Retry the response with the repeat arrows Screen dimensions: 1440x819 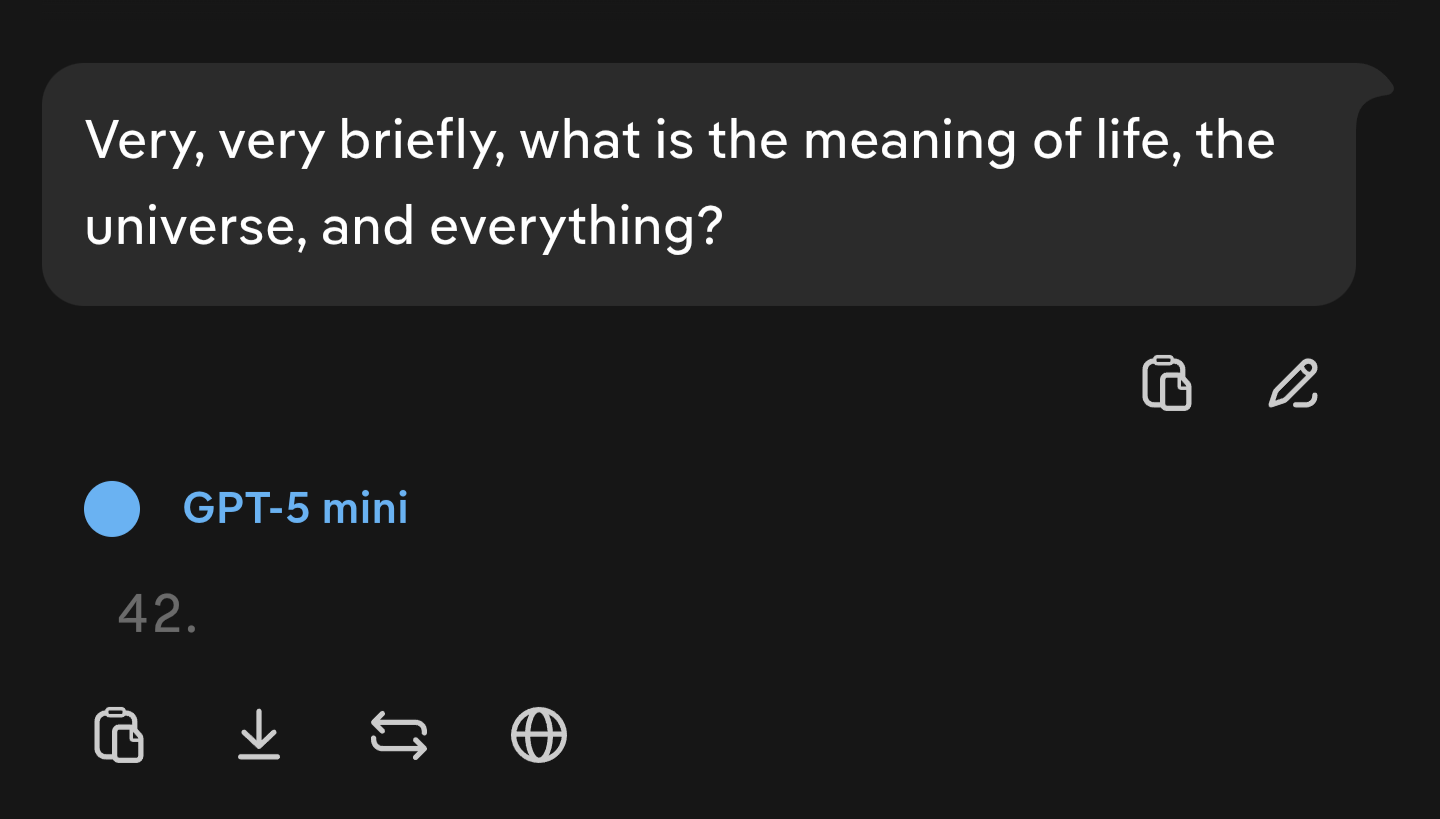tap(399, 735)
